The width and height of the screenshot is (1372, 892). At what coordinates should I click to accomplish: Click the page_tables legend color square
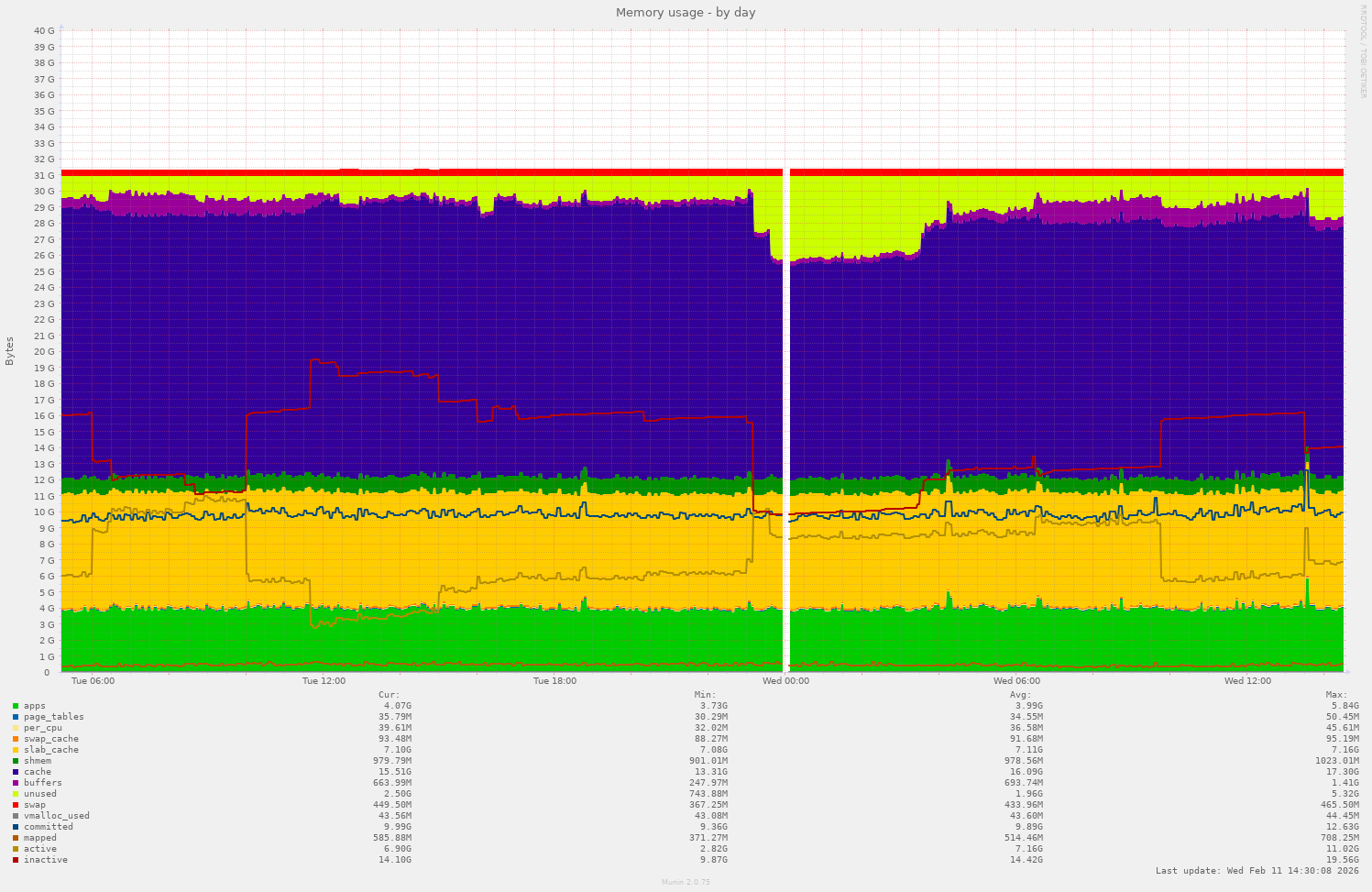point(16,717)
